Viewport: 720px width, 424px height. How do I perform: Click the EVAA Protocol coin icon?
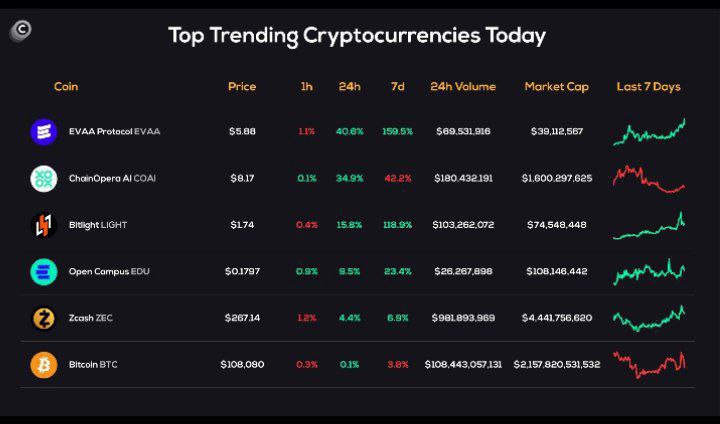(44, 131)
